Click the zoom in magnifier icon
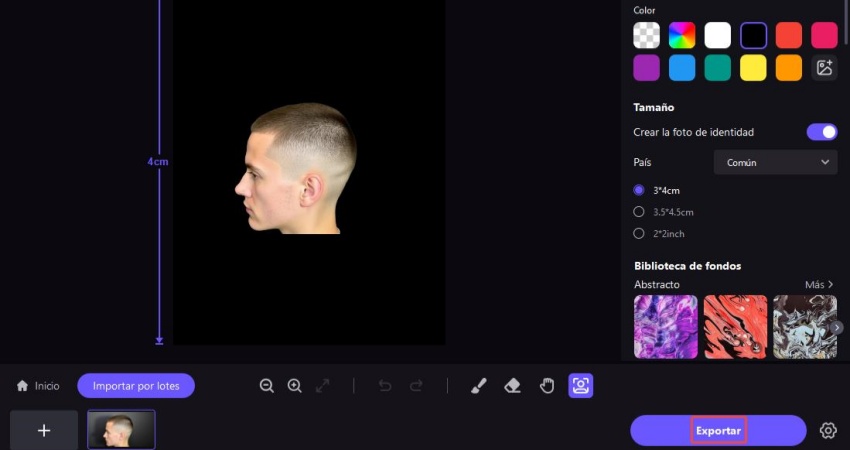The image size is (850, 450). pos(295,386)
